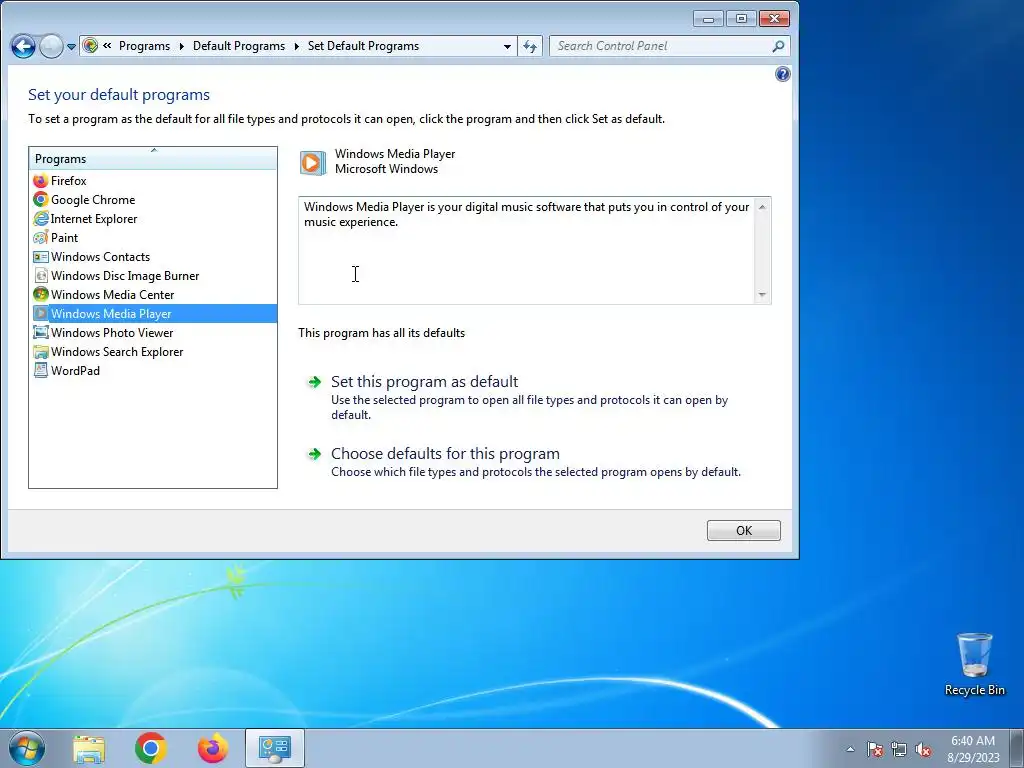Viewport: 1024px width, 768px height.
Task: Click the blue Back arrow button
Action: (23, 46)
